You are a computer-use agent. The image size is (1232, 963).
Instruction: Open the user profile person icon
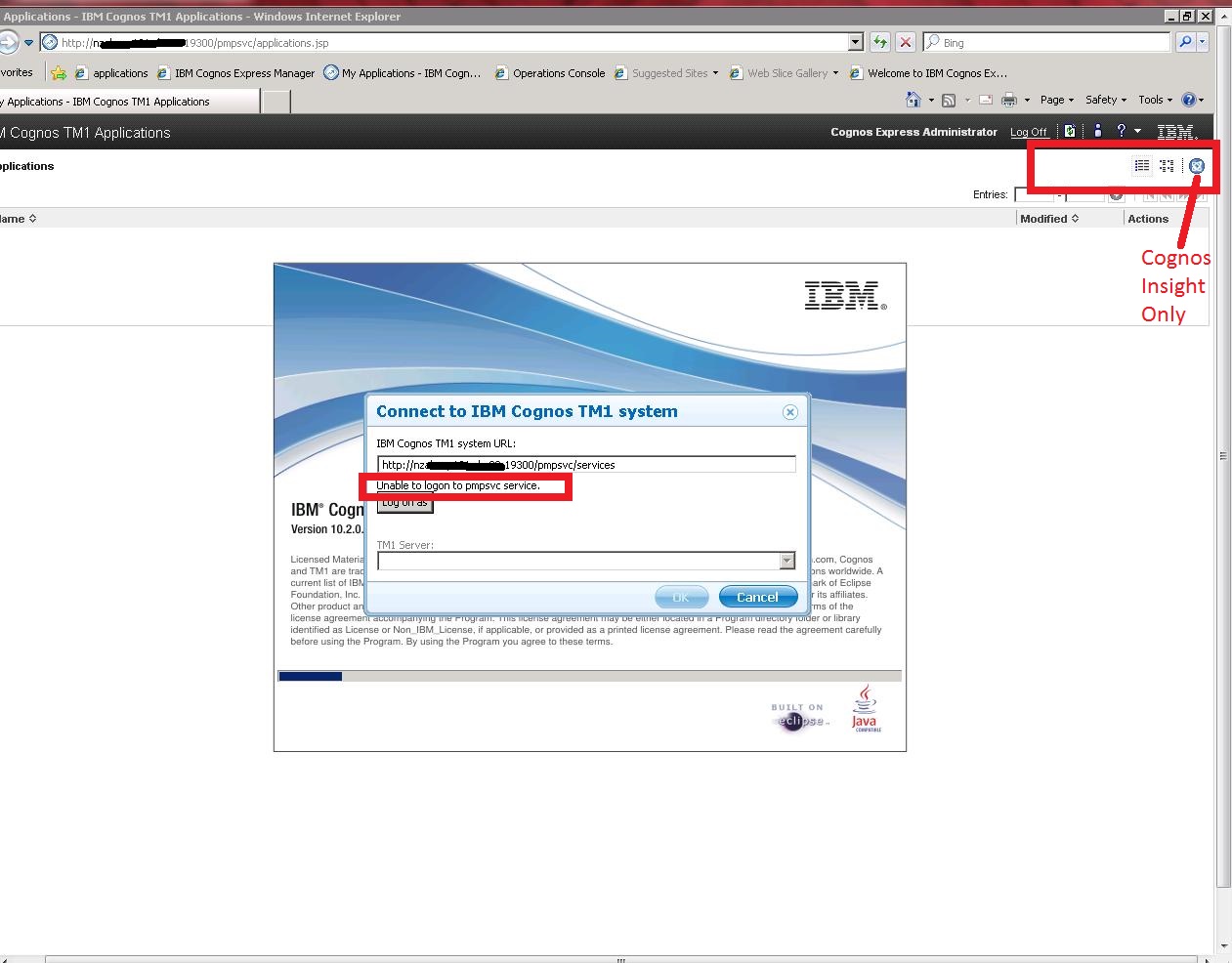click(1098, 131)
